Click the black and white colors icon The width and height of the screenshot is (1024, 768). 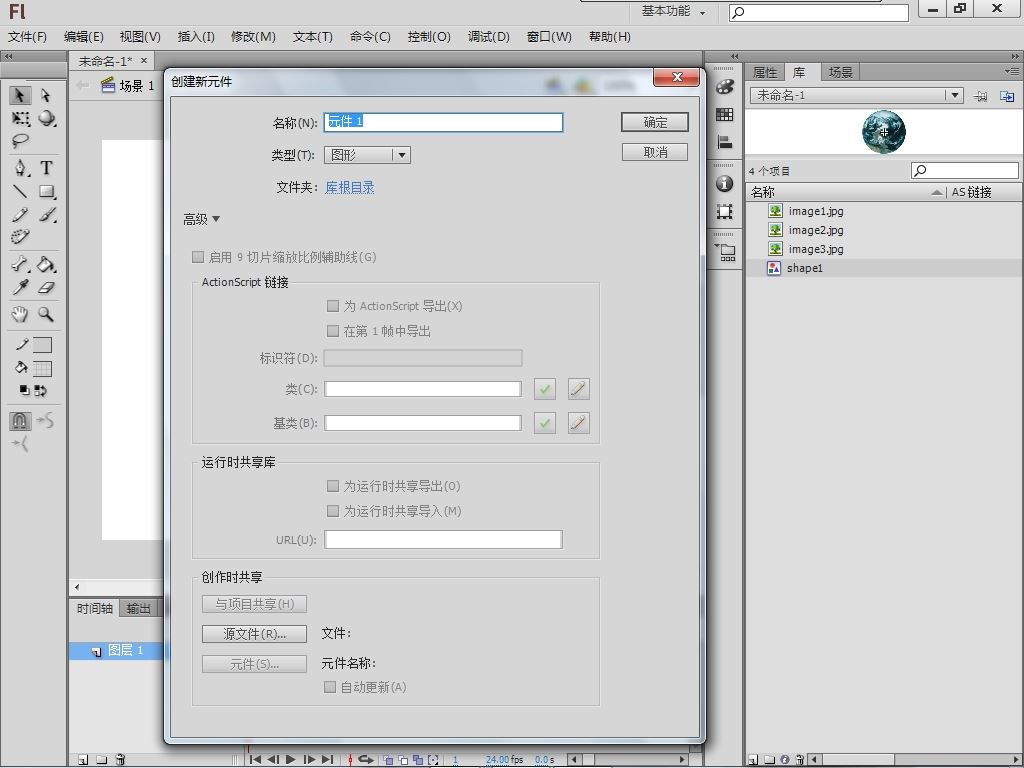coord(24,391)
